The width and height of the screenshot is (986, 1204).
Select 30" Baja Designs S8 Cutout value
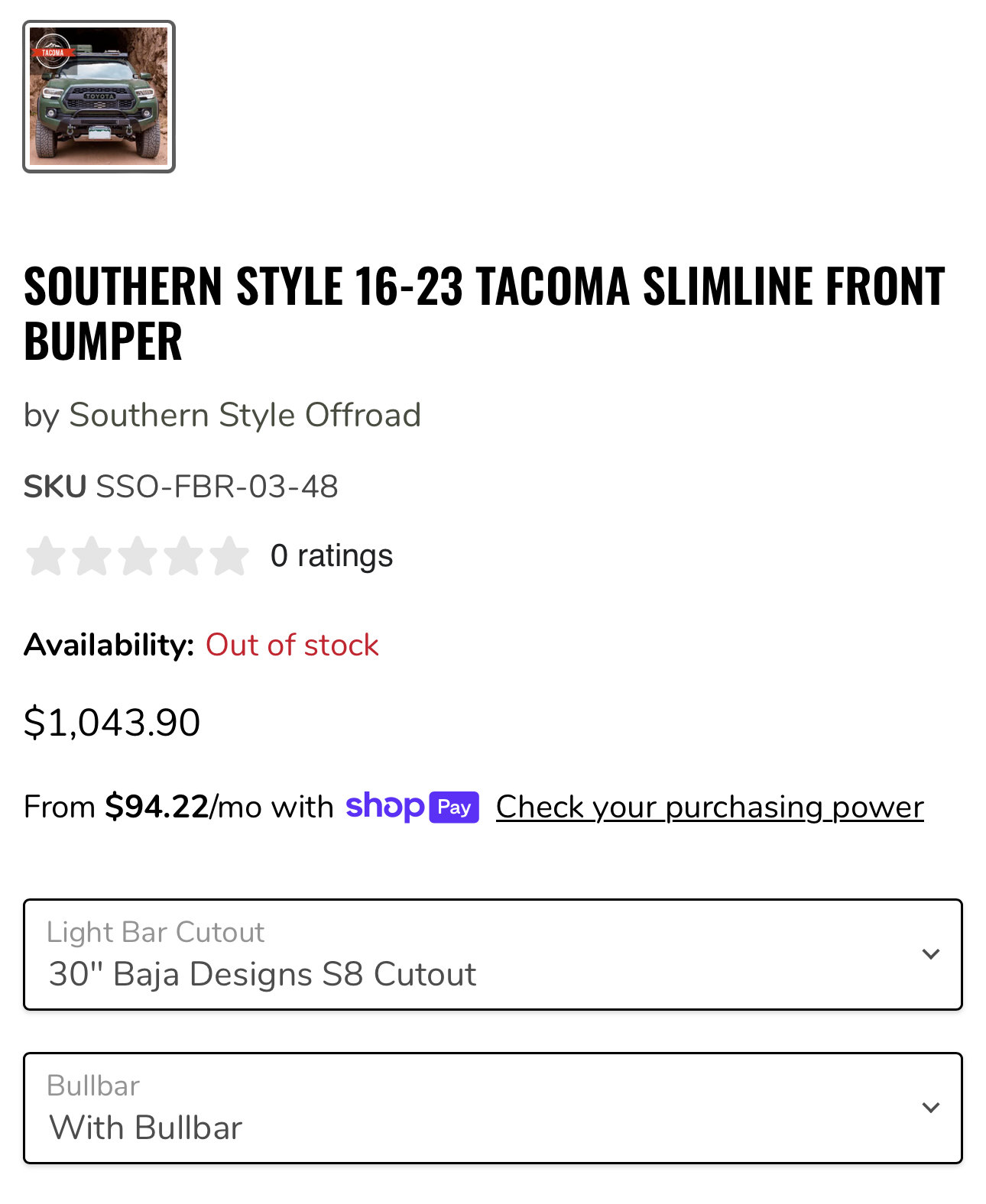262,974
